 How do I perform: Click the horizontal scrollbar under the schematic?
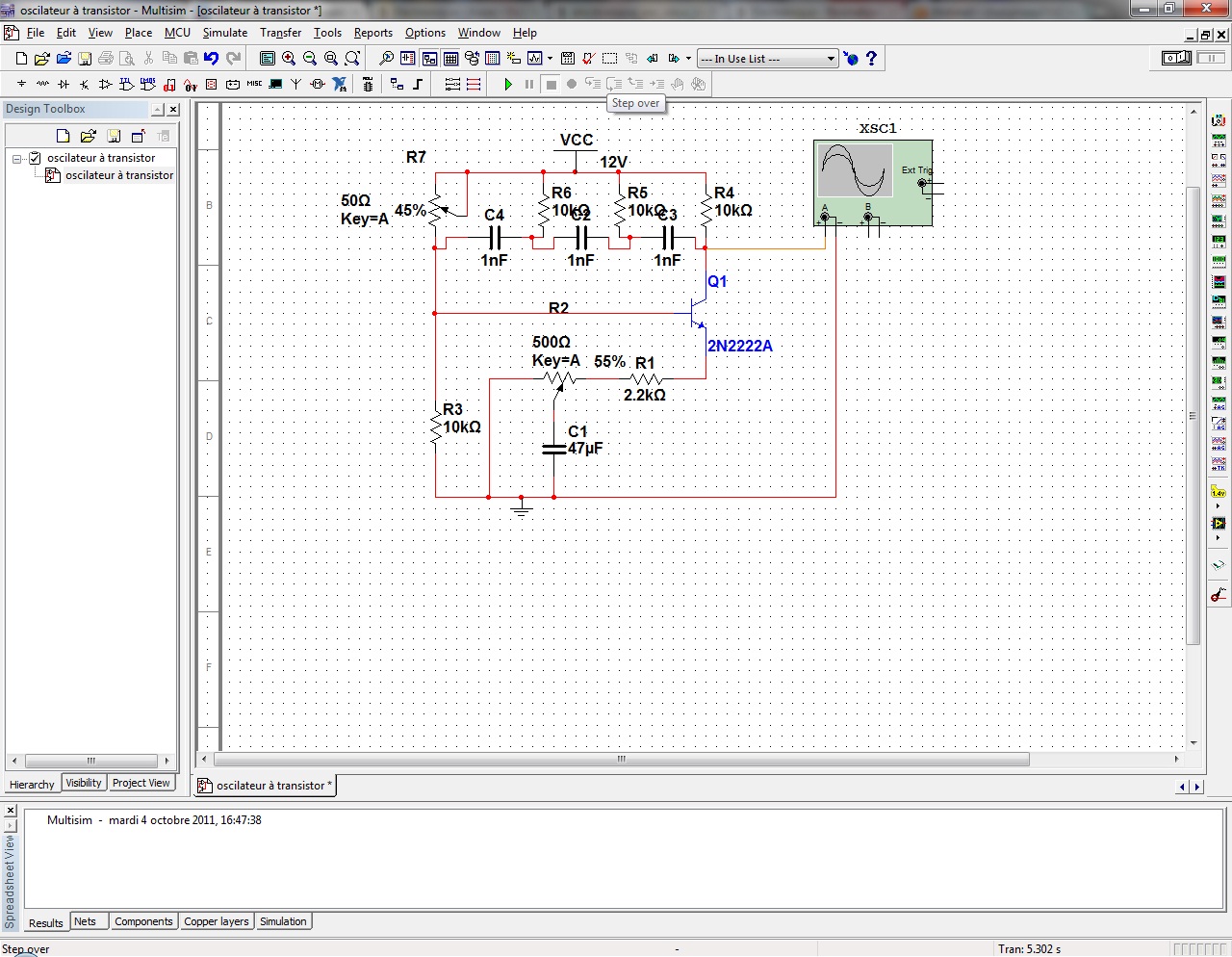pos(621,760)
